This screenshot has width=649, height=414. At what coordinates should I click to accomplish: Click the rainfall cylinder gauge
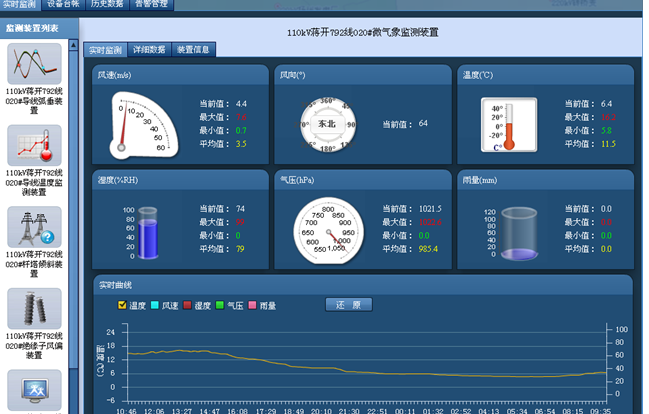(x=520, y=230)
